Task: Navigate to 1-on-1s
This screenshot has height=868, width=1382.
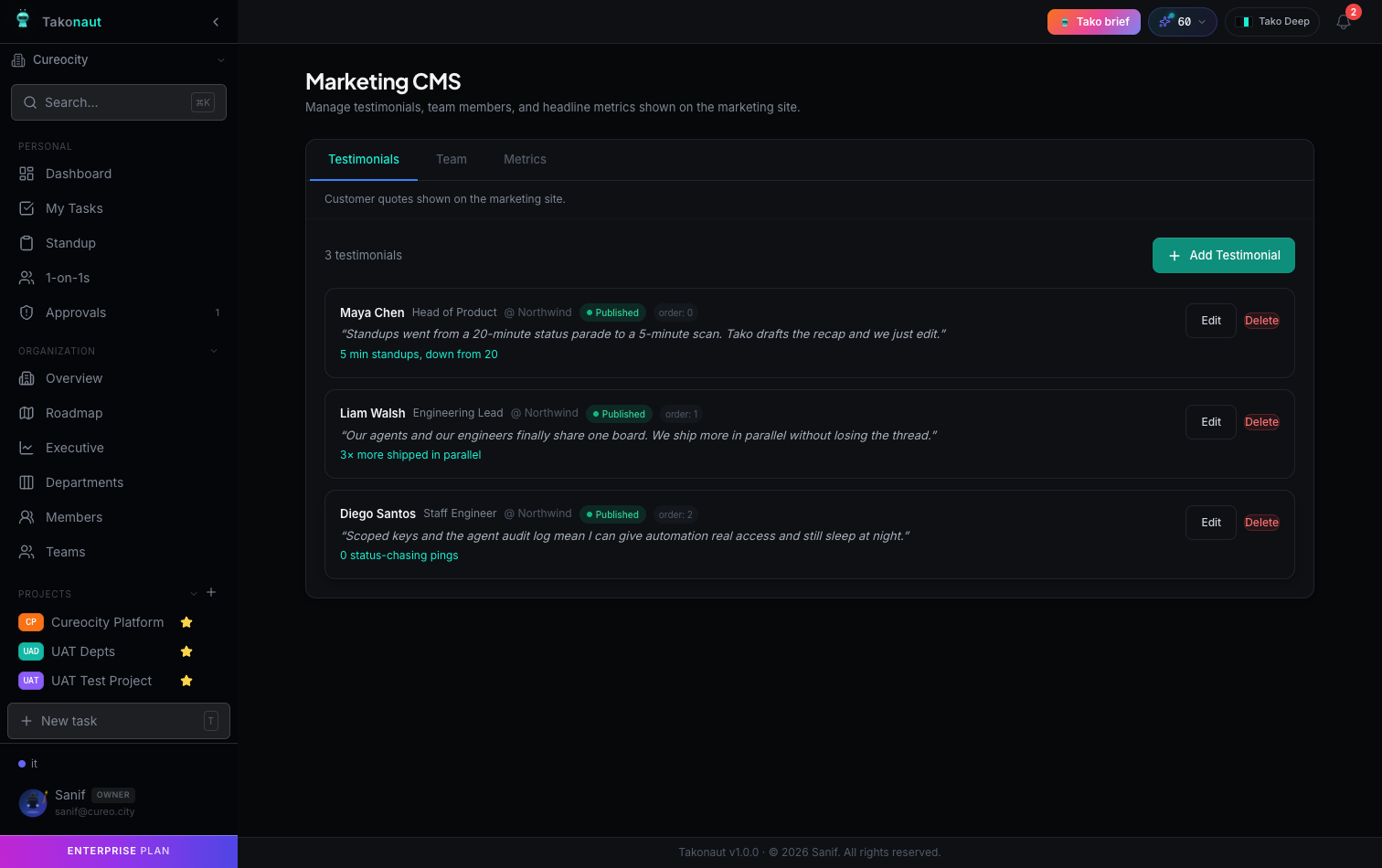Action: 119,278
